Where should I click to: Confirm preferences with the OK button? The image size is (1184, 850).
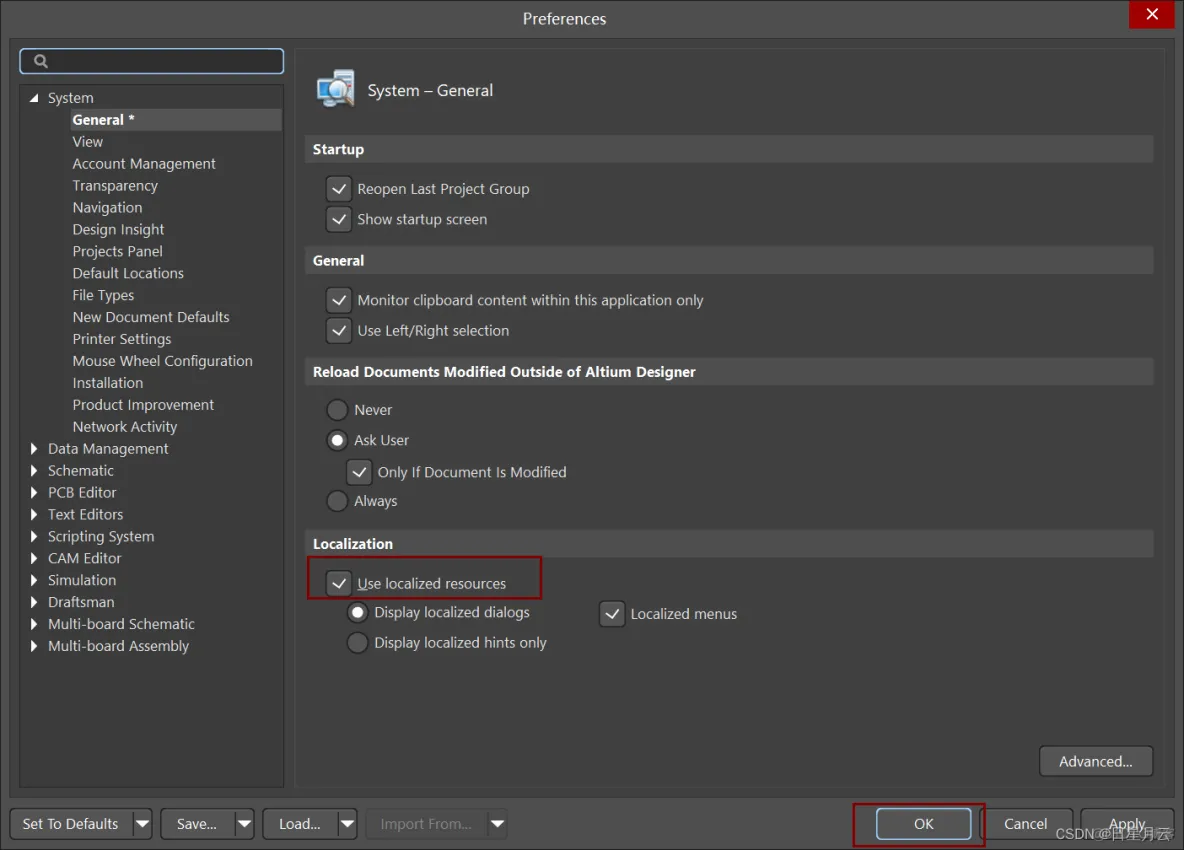coord(923,824)
